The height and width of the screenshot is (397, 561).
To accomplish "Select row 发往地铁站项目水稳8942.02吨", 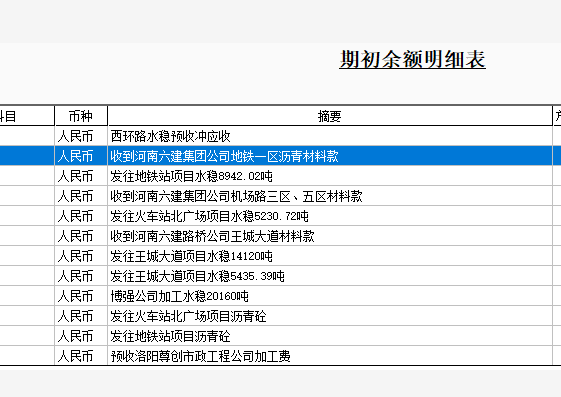I will point(280,176).
